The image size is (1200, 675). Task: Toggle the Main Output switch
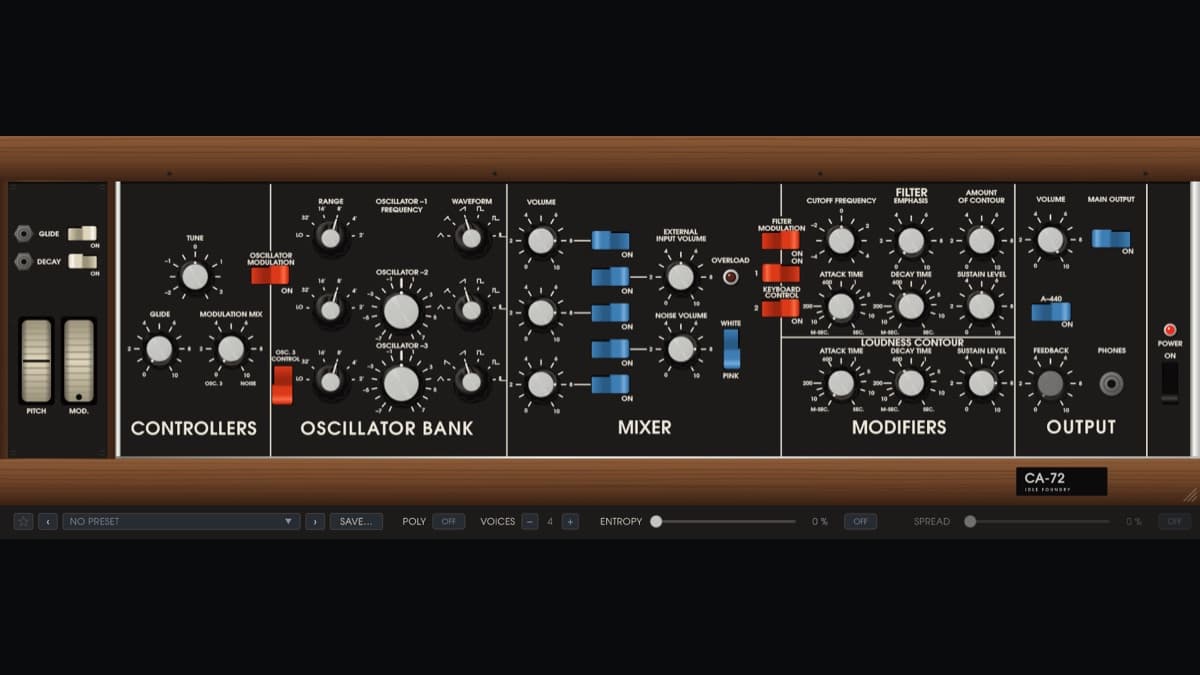tap(1111, 239)
